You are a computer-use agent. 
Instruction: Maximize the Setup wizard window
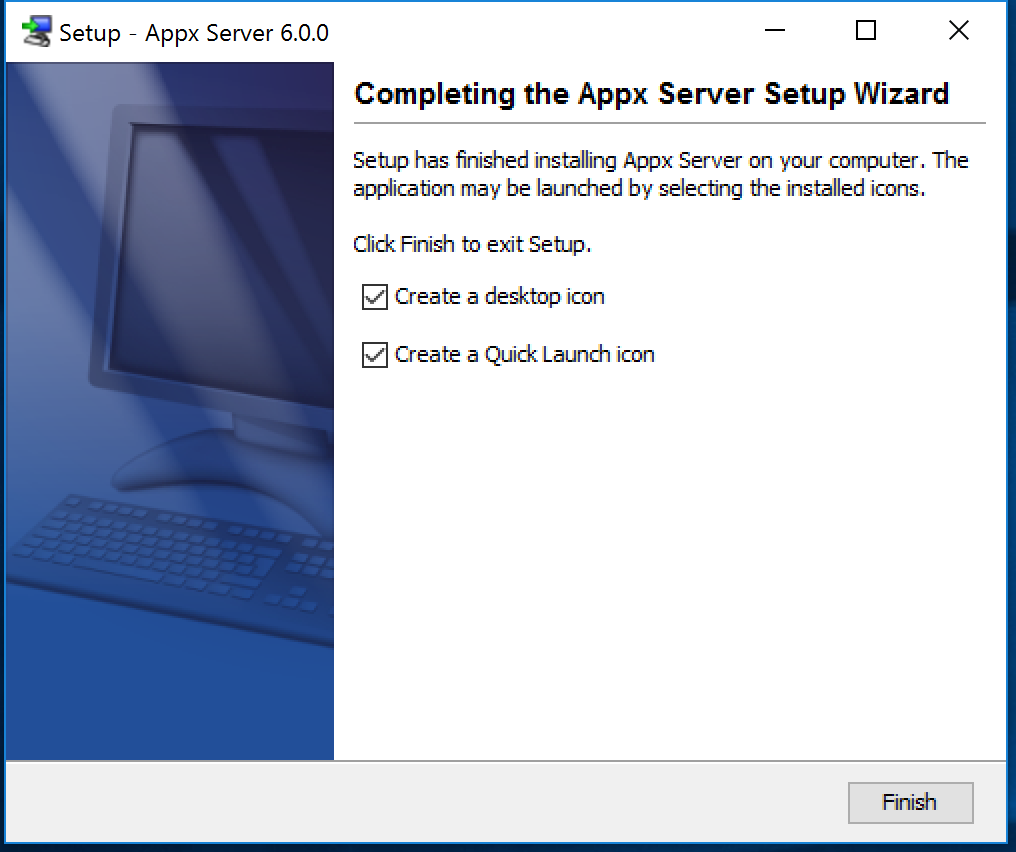tap(866, 31)
